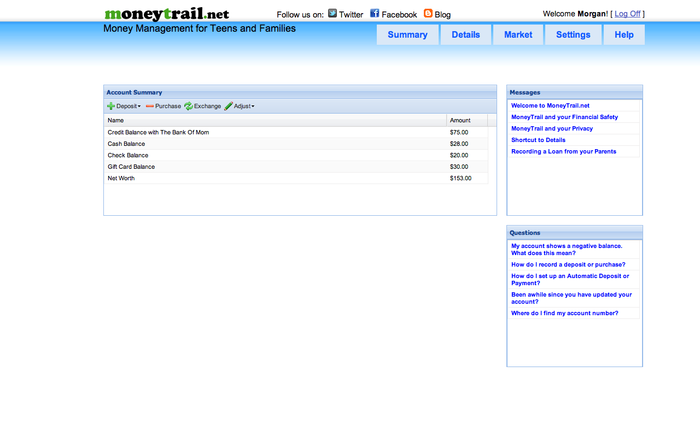Expand the Adjust dropdown arrow
This screenshot has width=700, height=437.
tap(253, 106)
